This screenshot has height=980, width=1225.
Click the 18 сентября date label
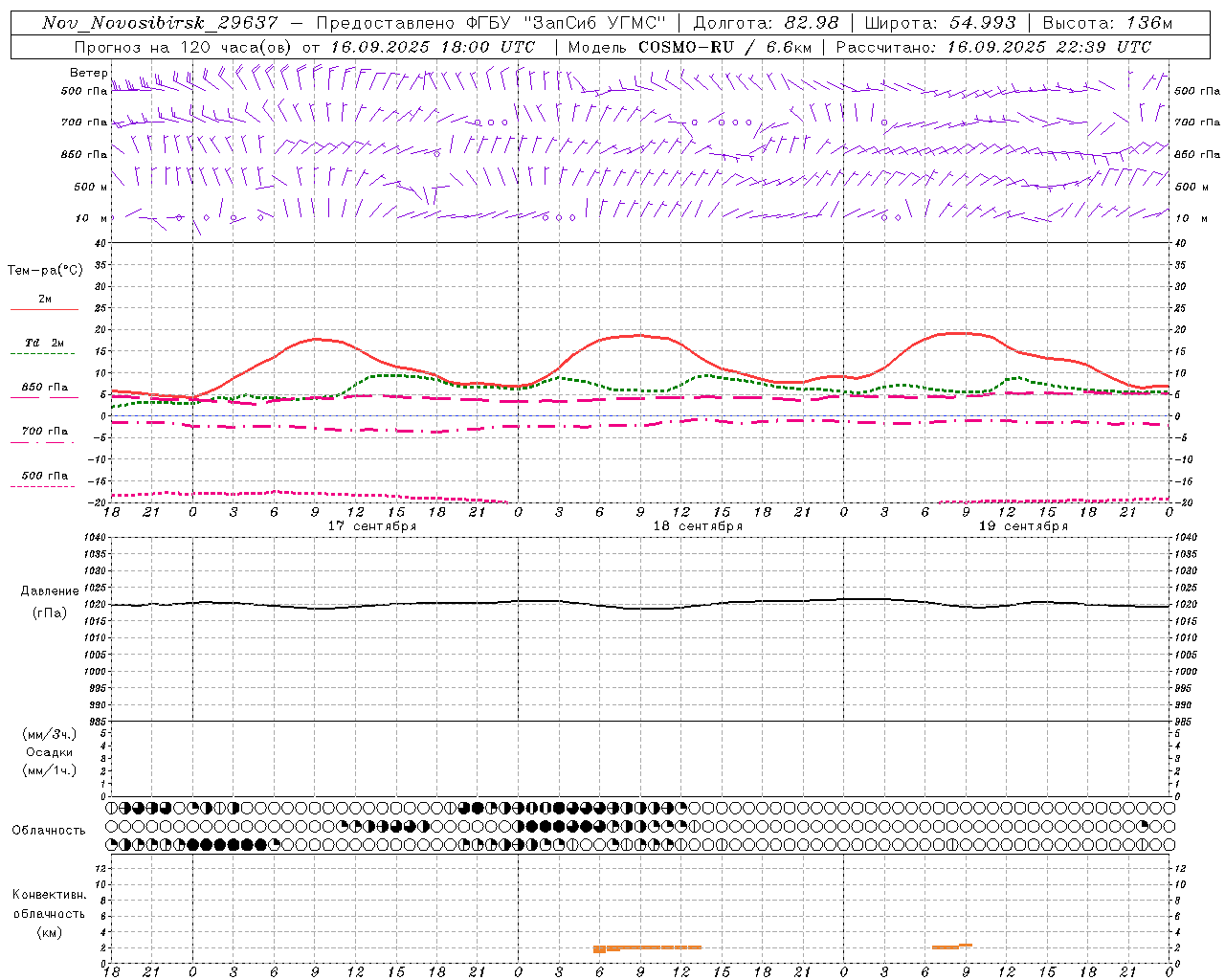(698, 526)
